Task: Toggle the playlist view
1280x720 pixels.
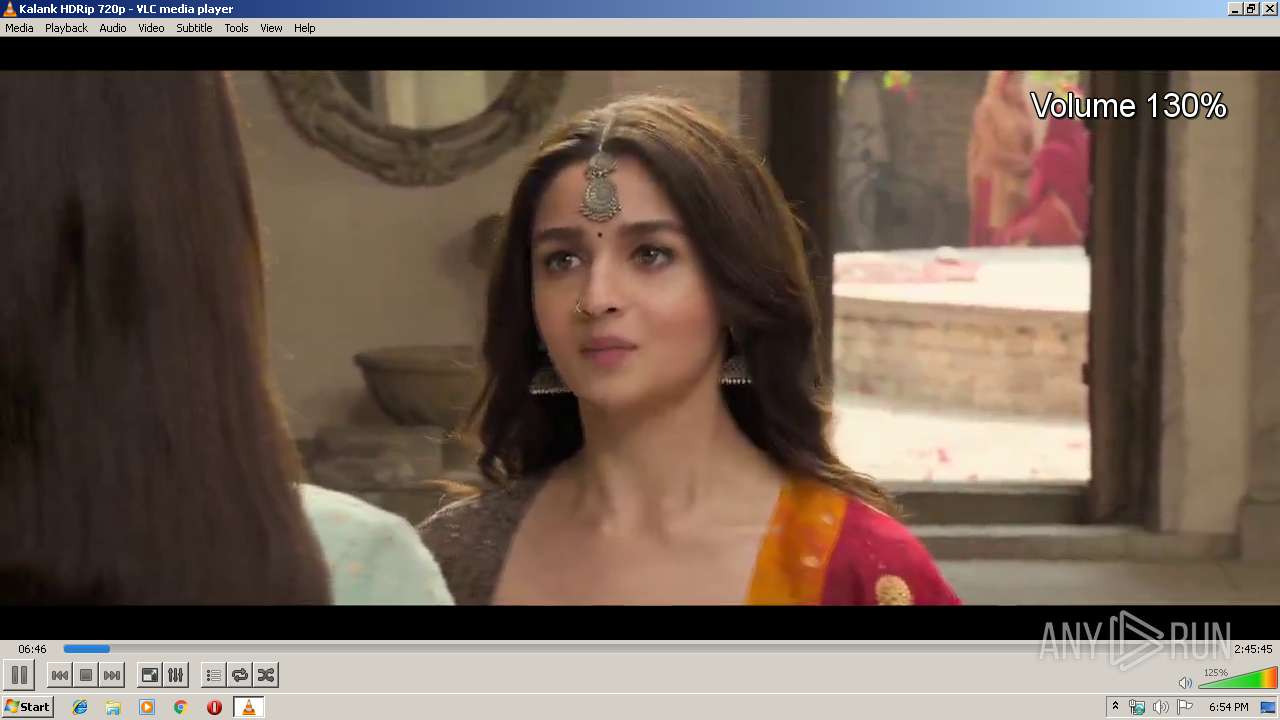Action: coord(214,675)
